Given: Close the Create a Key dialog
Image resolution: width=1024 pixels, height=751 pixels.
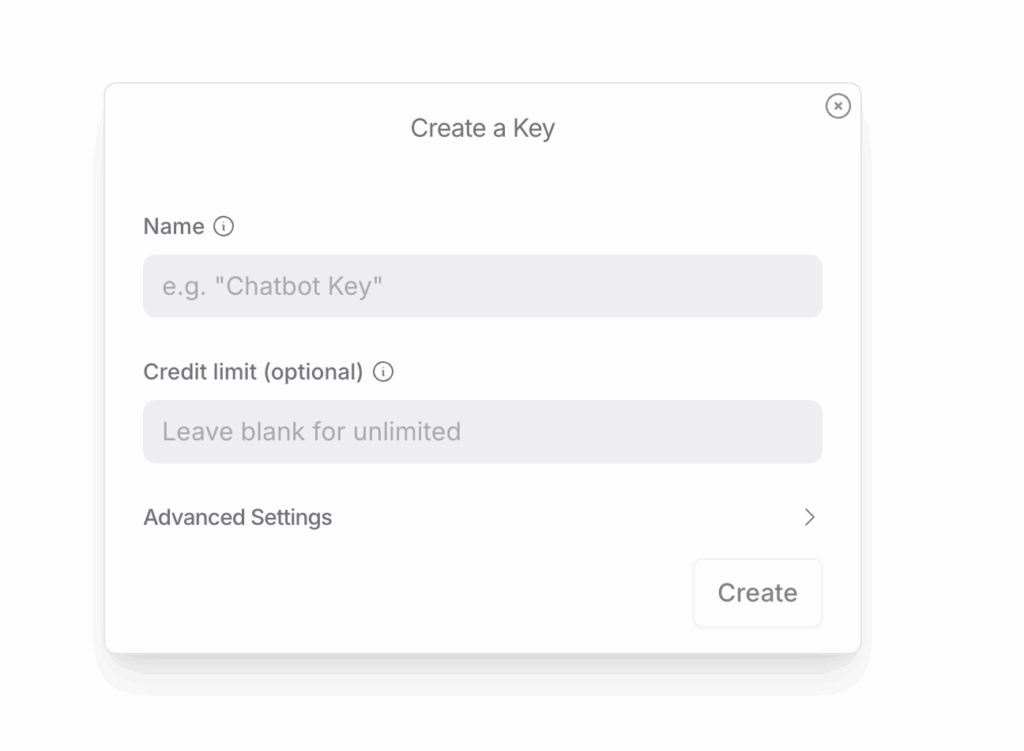Looking at the screenshot, I should [838, 106].
